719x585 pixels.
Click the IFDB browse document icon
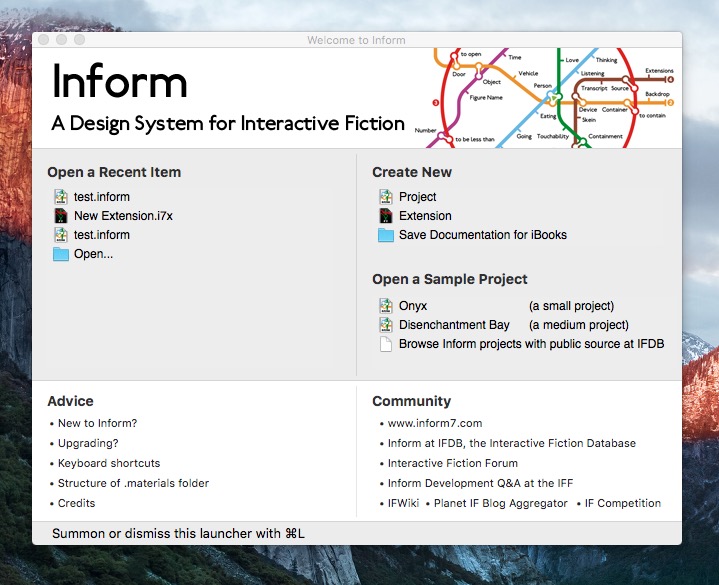point(386,344)
